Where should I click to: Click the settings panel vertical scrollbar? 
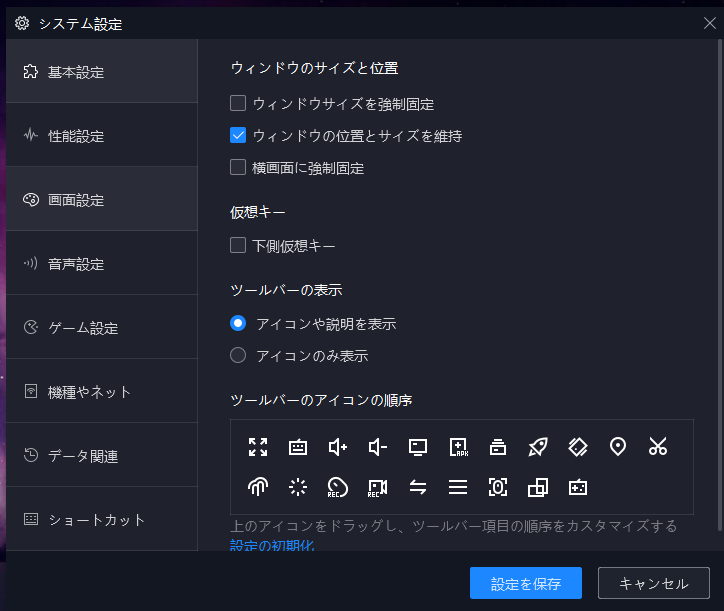point(719,286)
